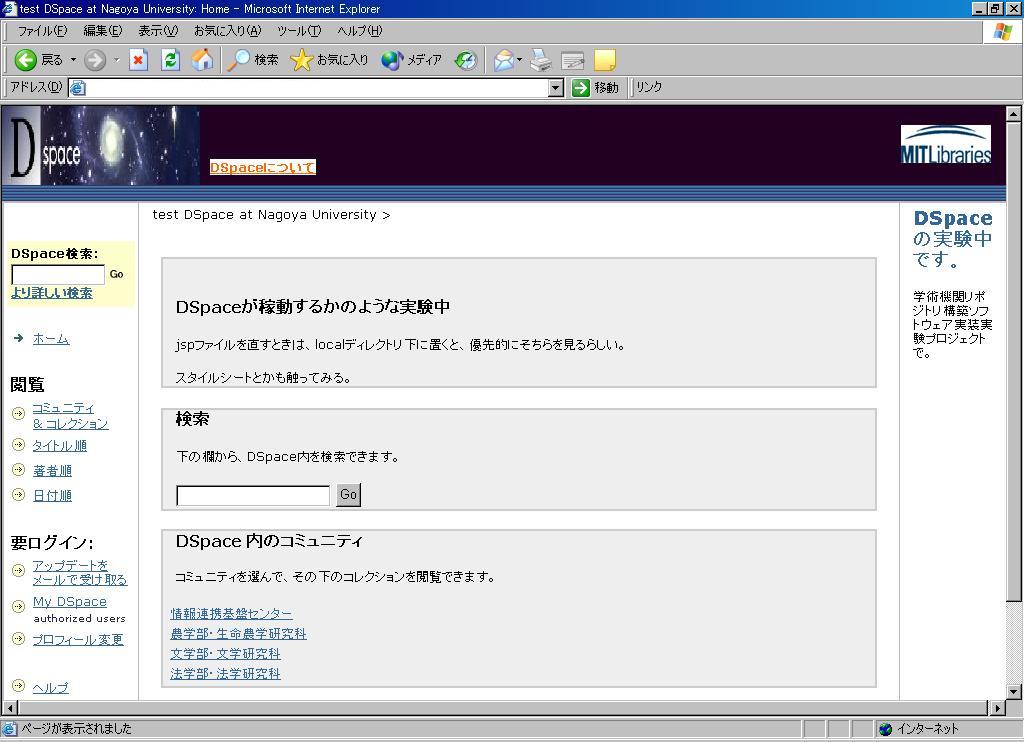Click the MIT Libraries logo
This screenshot has width=1024, height=742.
pos(946,144)
